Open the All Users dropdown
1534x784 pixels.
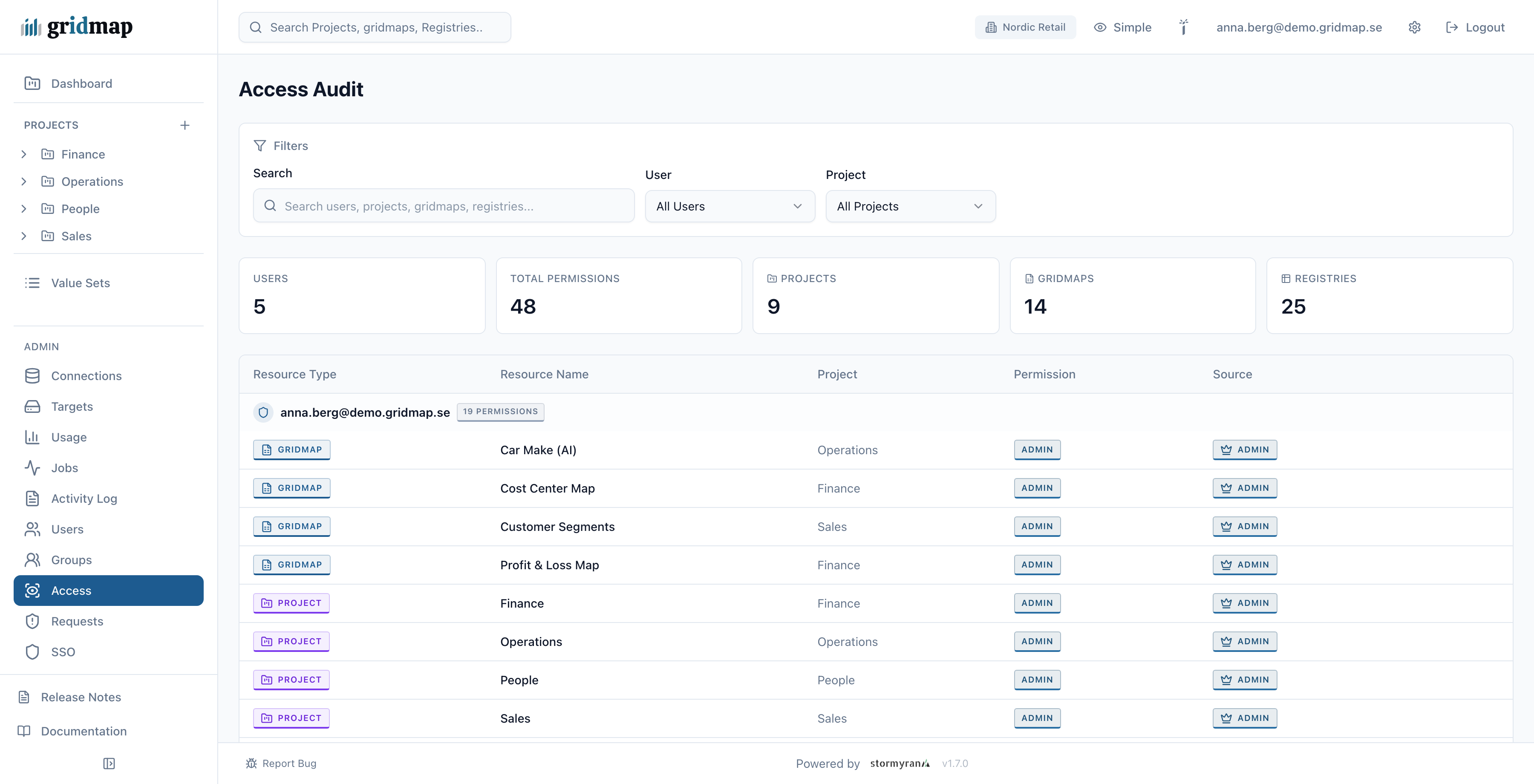tap(730, 206)
